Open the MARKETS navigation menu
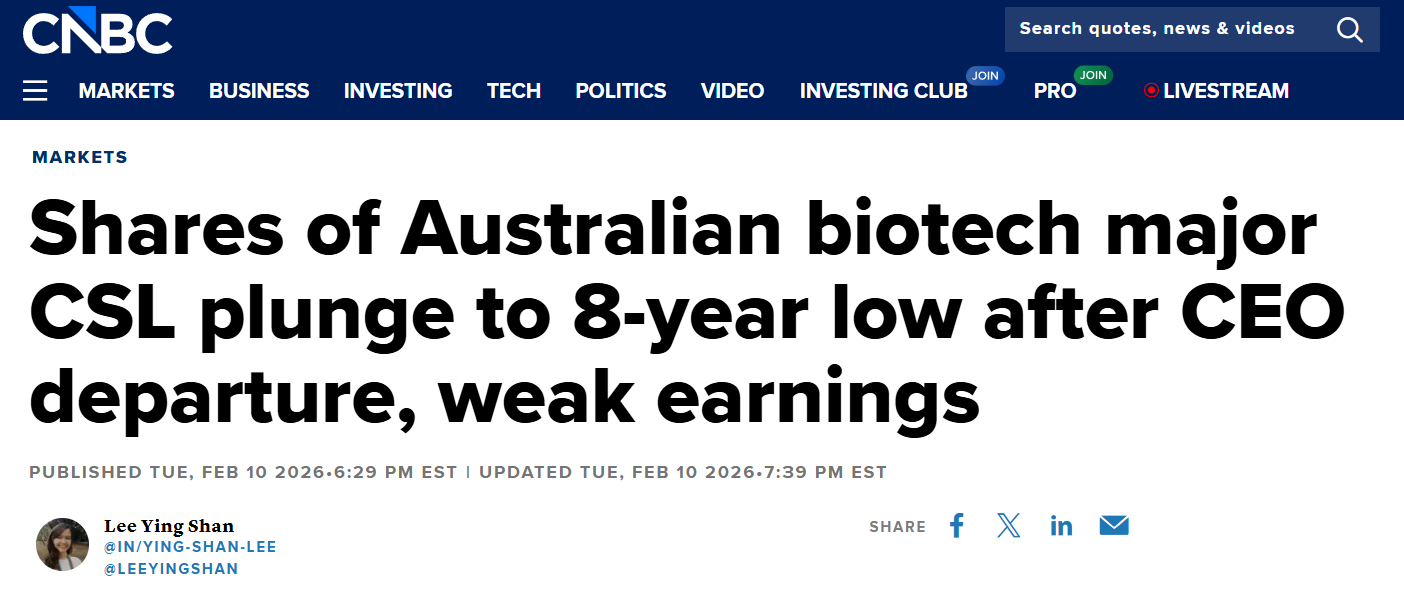 pos(126,90)
